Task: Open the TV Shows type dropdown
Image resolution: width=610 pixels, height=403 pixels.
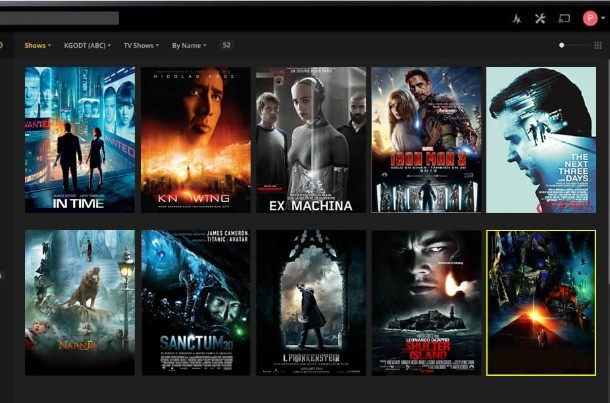Action: pos(141,46)
